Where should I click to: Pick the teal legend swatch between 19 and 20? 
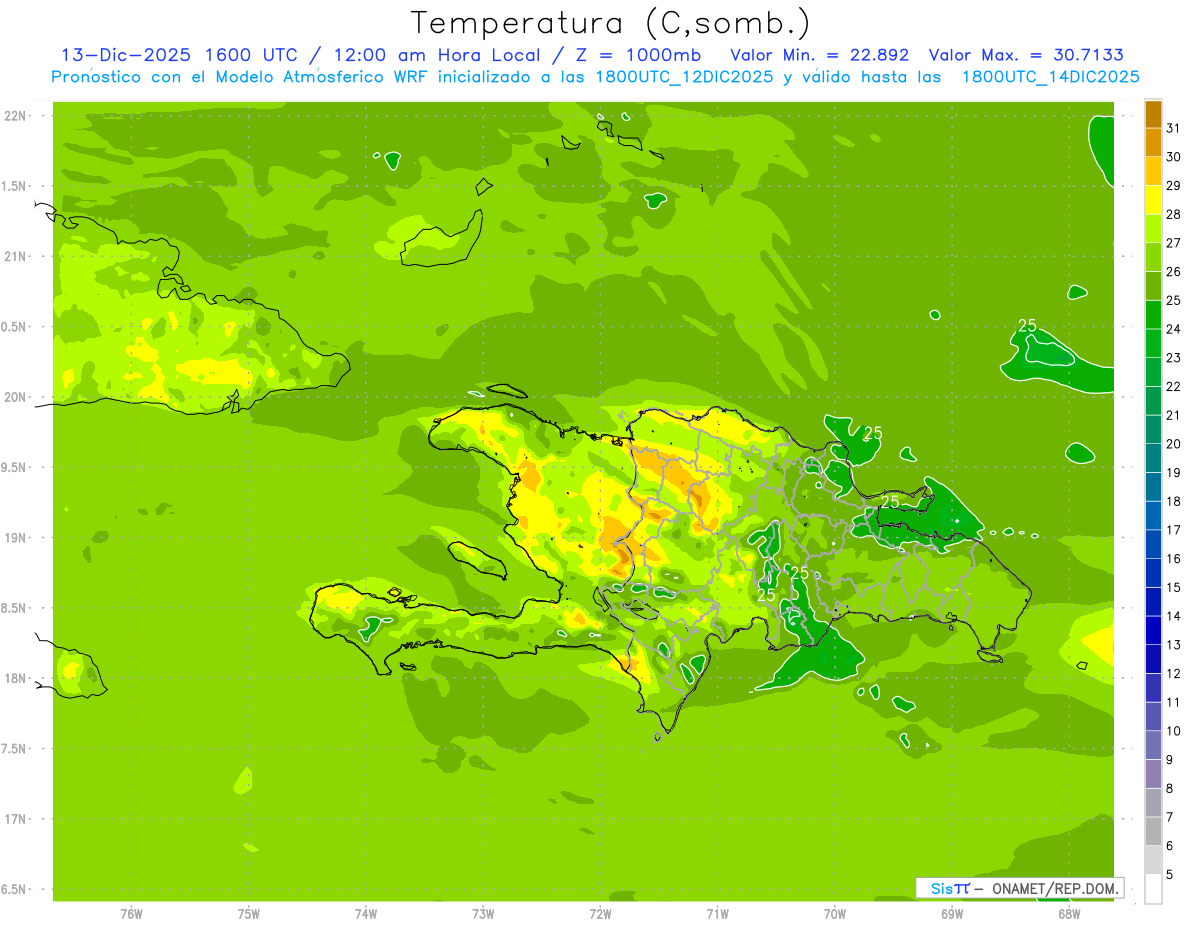1153,458
